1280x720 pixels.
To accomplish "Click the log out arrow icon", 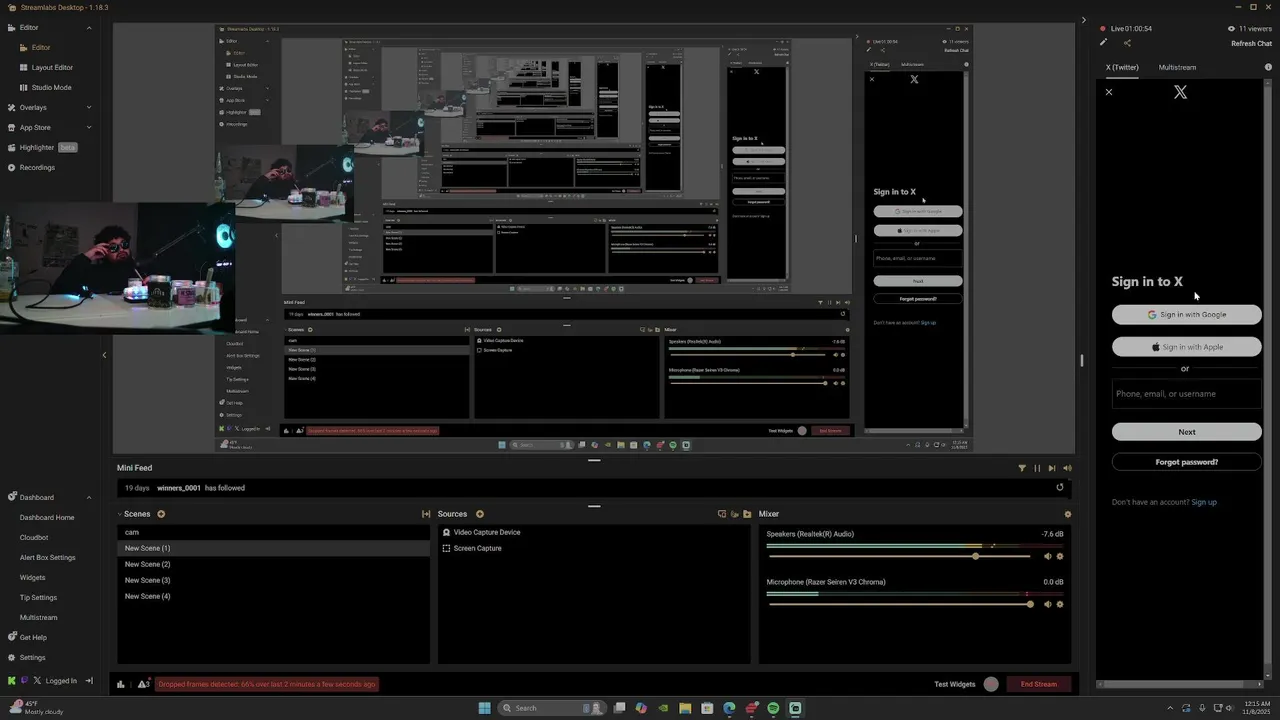I will tap(88, 681).
